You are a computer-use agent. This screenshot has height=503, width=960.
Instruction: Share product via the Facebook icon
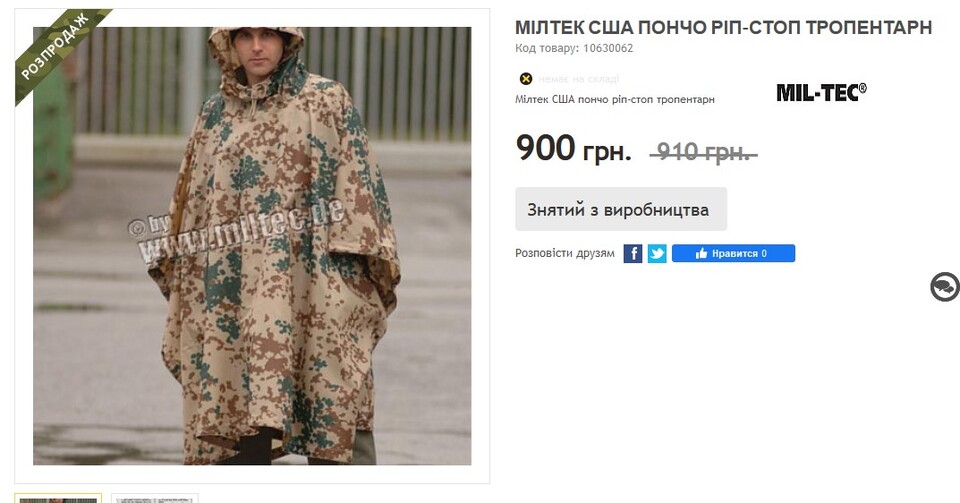[x=632, y=253]
